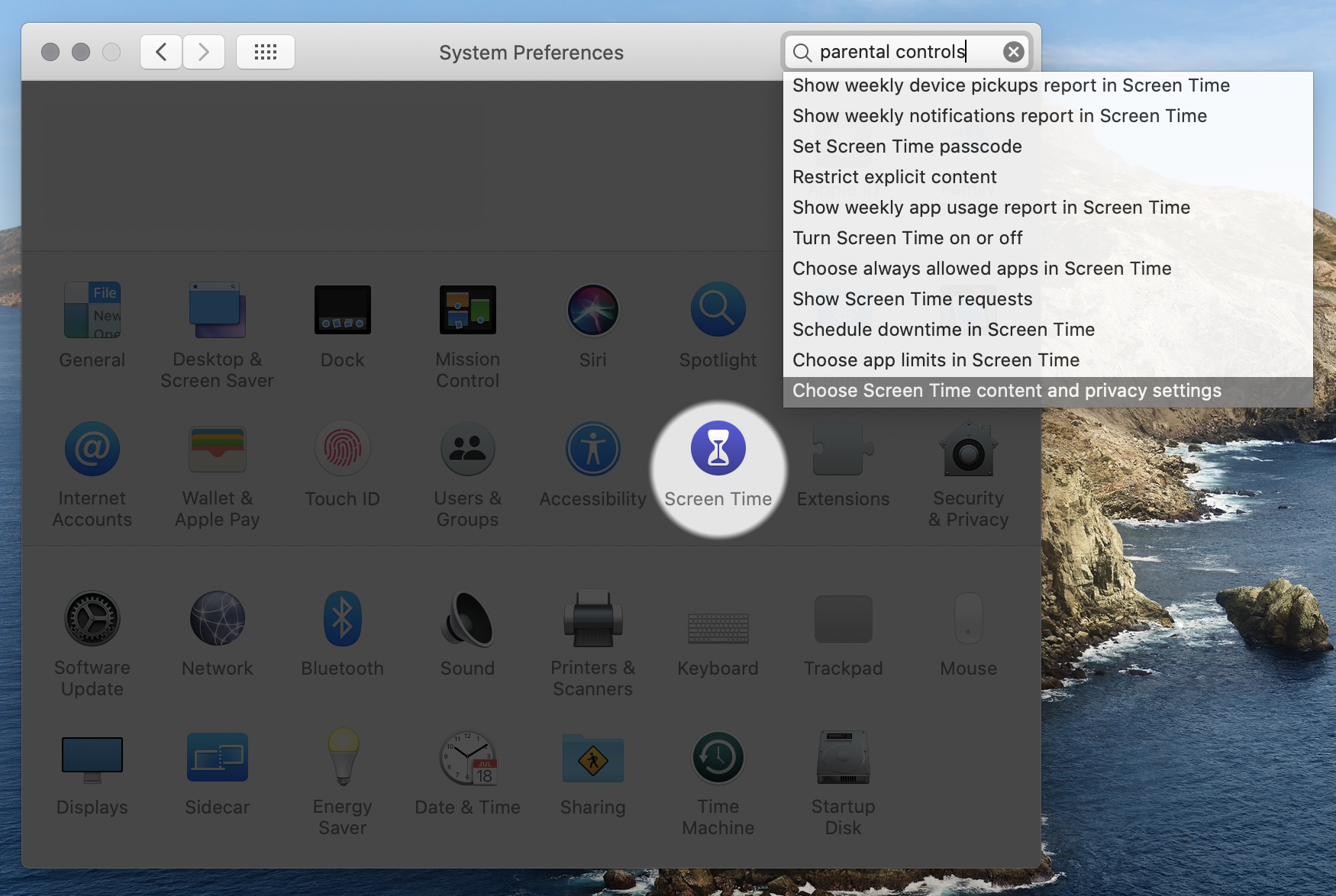The width and height of the screenshot is (1336, 896).
Task: Open the Sound speaker icon
Action: tap(468, 618)
